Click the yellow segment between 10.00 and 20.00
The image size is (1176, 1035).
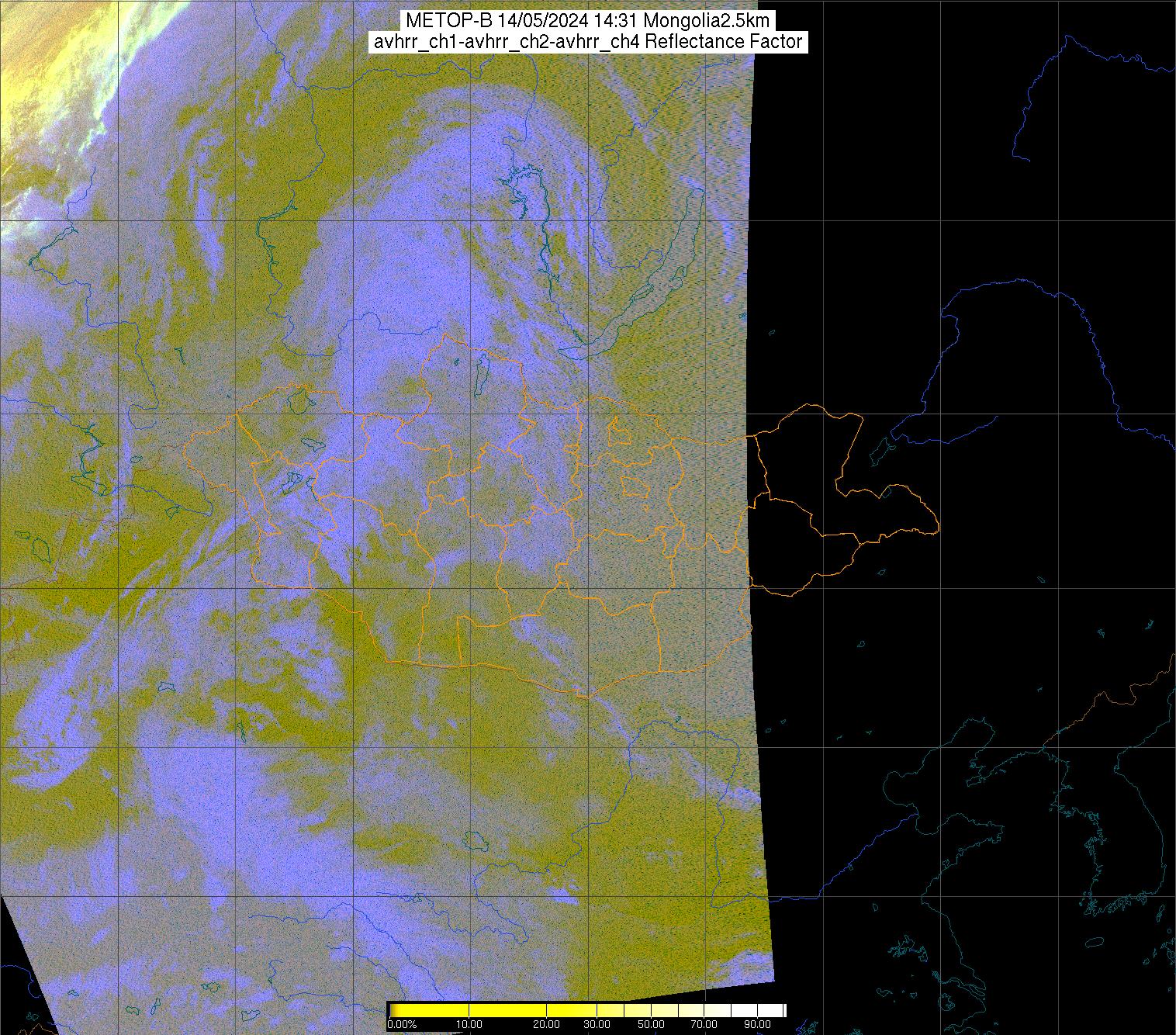point(507,1010)
